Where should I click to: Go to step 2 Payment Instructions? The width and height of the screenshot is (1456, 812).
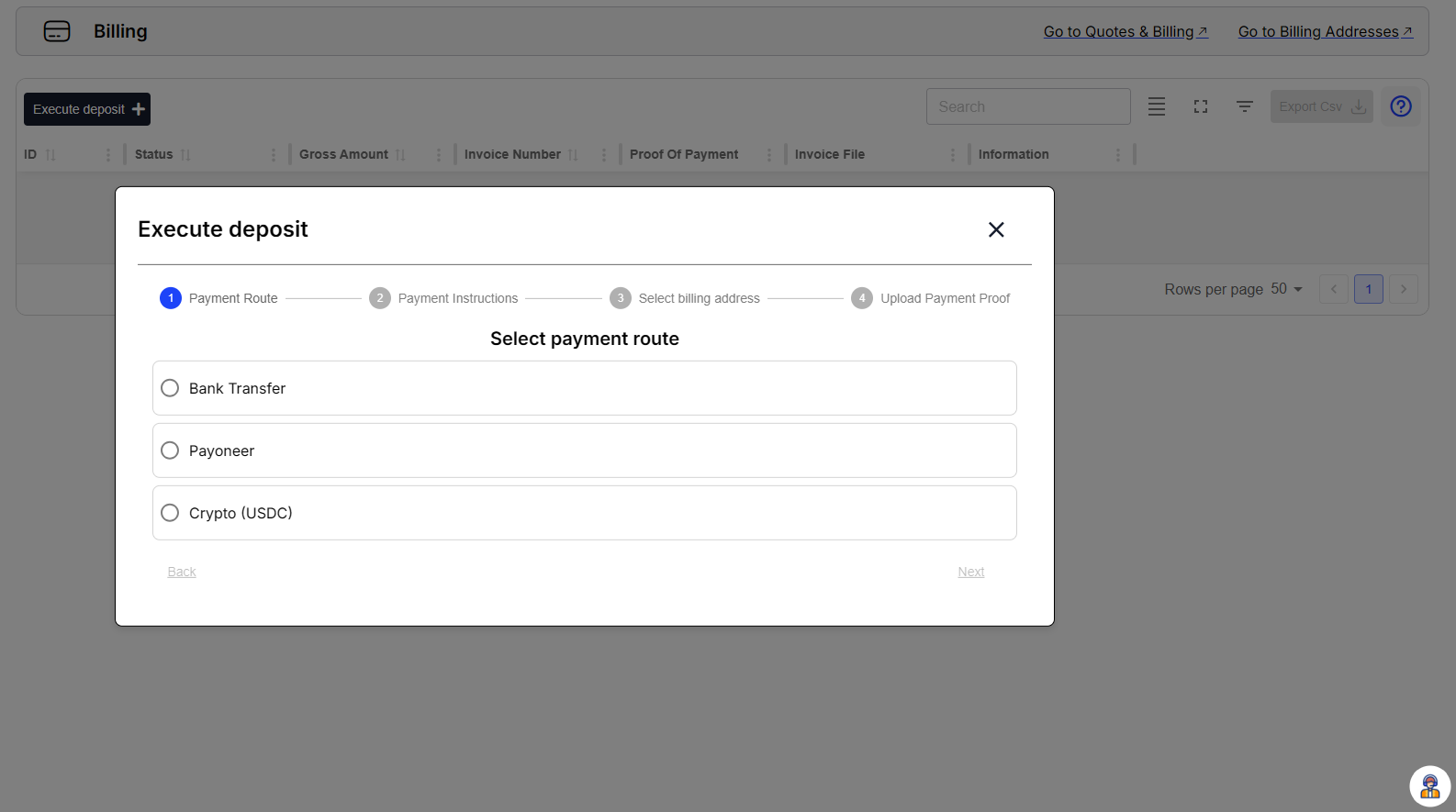pos(443,298)
